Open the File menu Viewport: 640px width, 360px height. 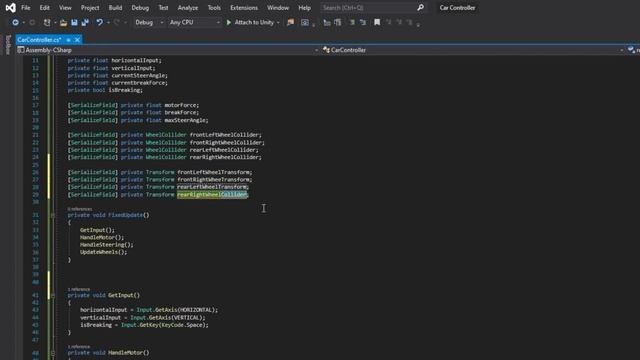coord(25,8)
